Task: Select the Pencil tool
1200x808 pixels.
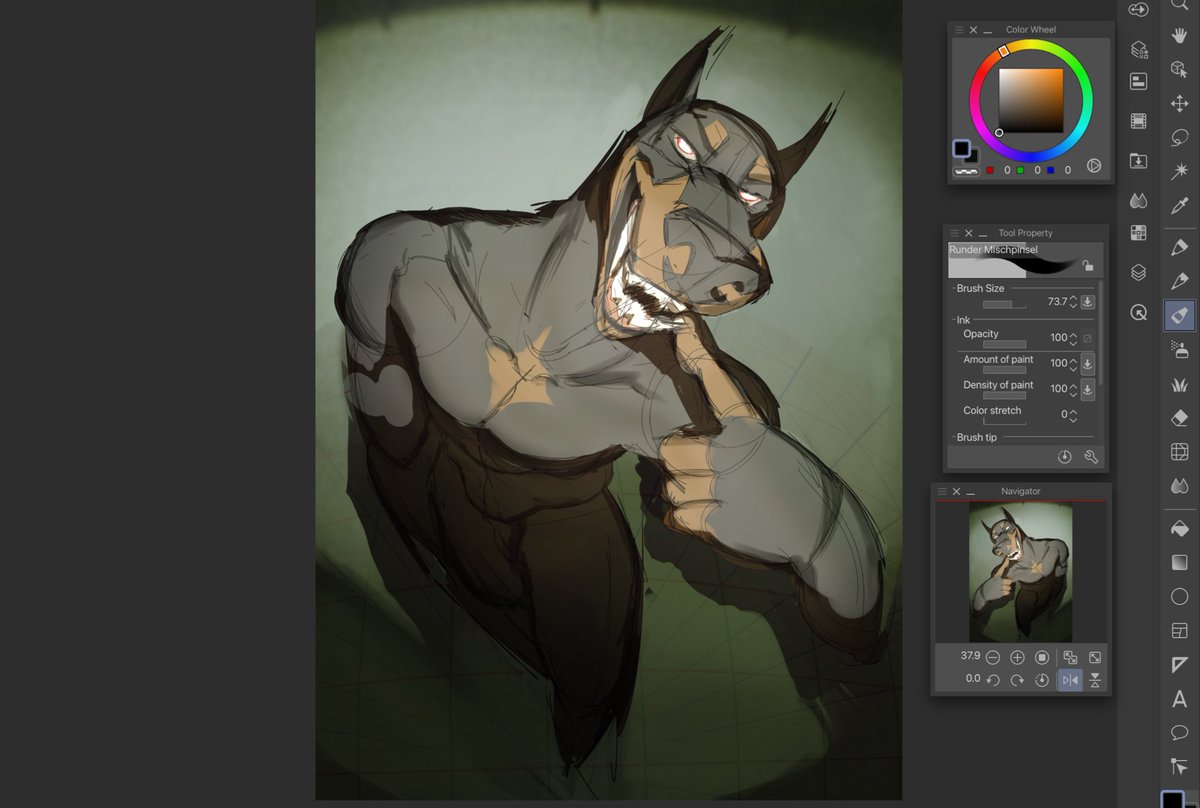Action: [1179, 281]
